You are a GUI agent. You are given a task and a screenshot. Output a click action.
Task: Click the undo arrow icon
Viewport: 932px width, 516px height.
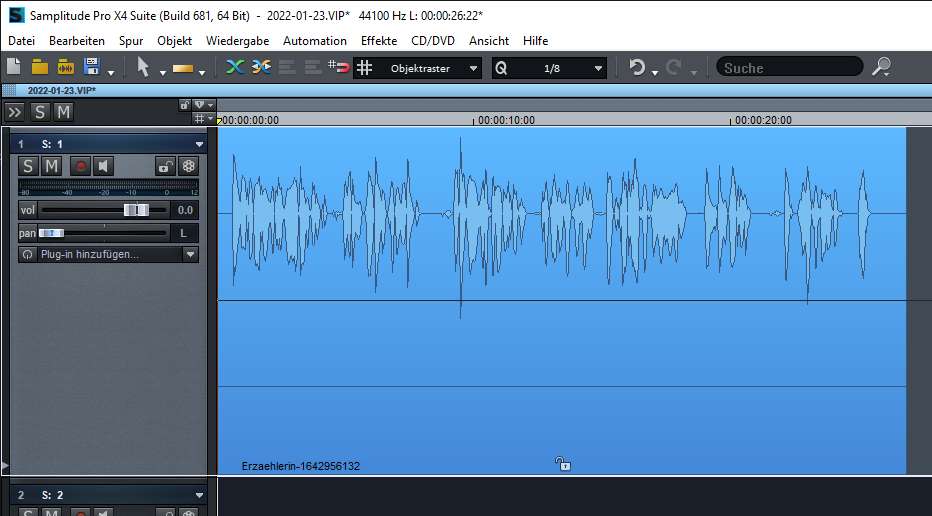pos(637,67)
